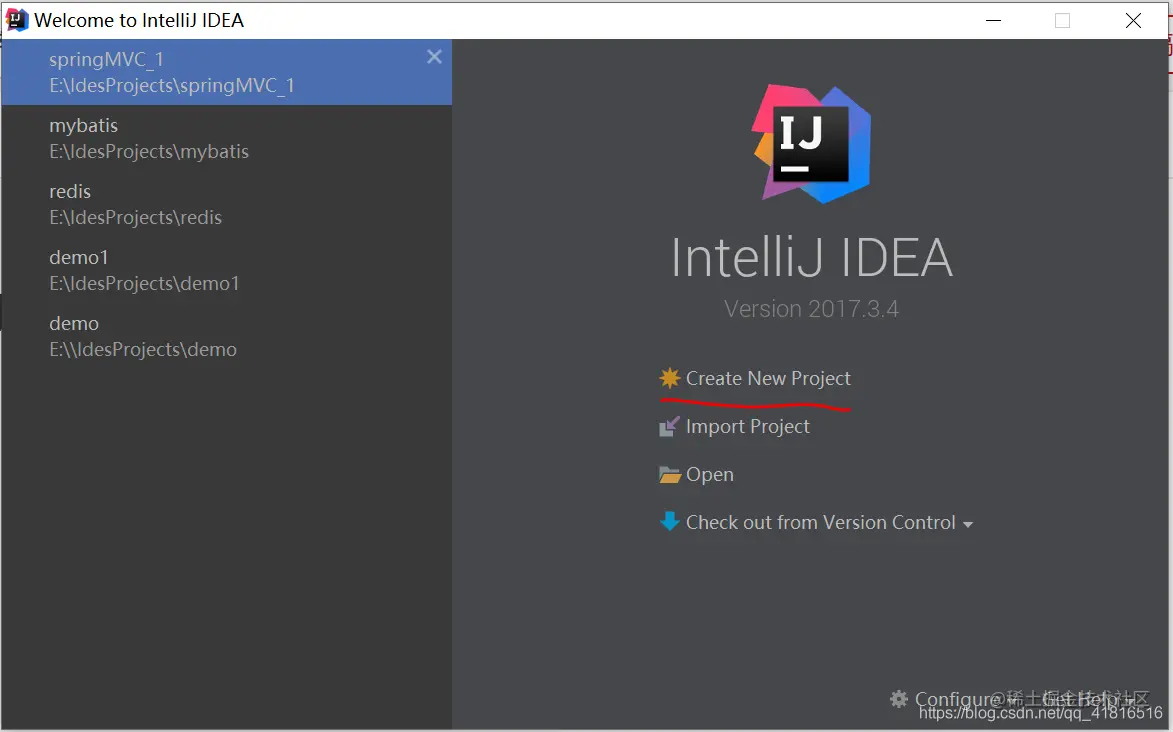Choose the demo1 project from recents
The height and width of the screenshot is (732, 1173).
pos(227,269)
